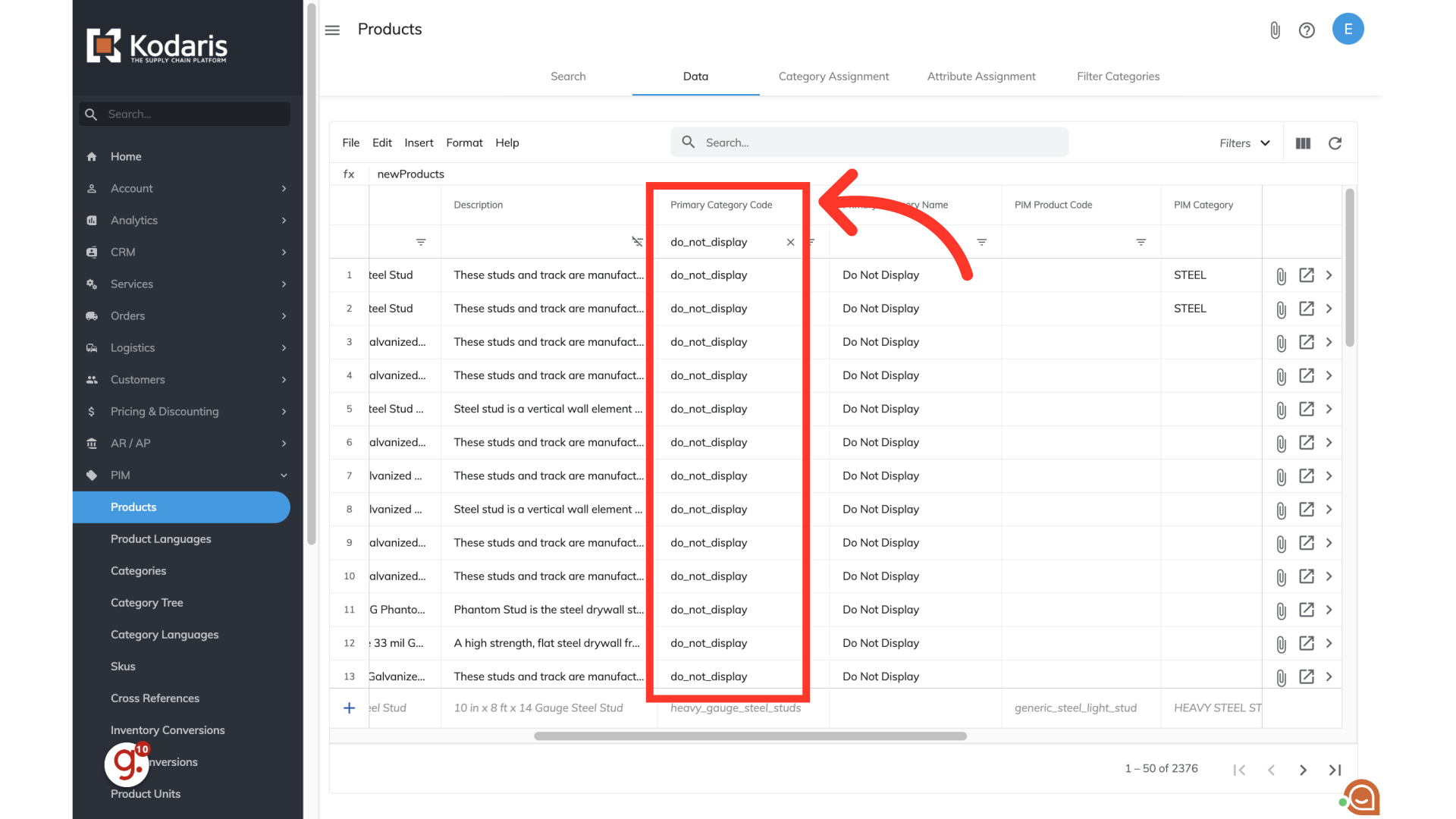1456x819 pixels.
Task: Open the column chooser icon
Action: point(1303,143)
